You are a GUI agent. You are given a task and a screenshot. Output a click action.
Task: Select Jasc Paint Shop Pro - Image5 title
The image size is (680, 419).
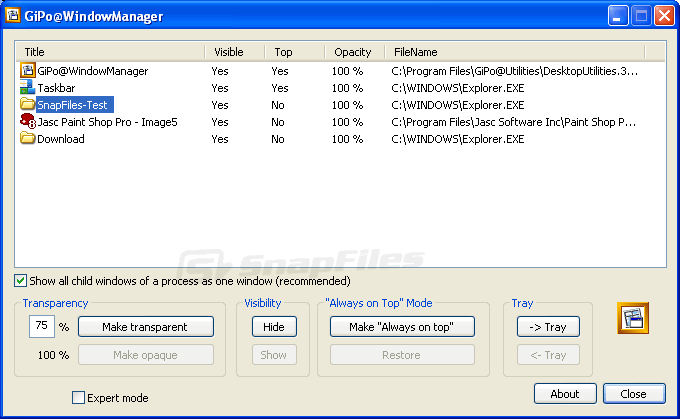point(108,122)
